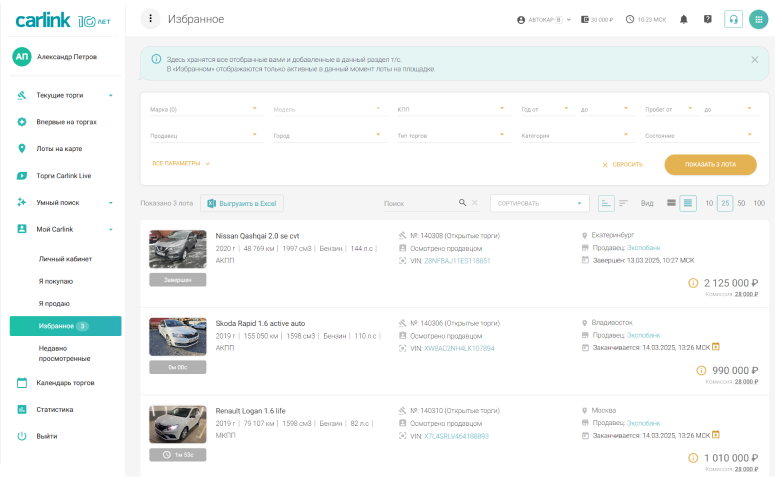Select ascending sort order toggle
The height and width of the screenshot is (477, 775).
606,203
